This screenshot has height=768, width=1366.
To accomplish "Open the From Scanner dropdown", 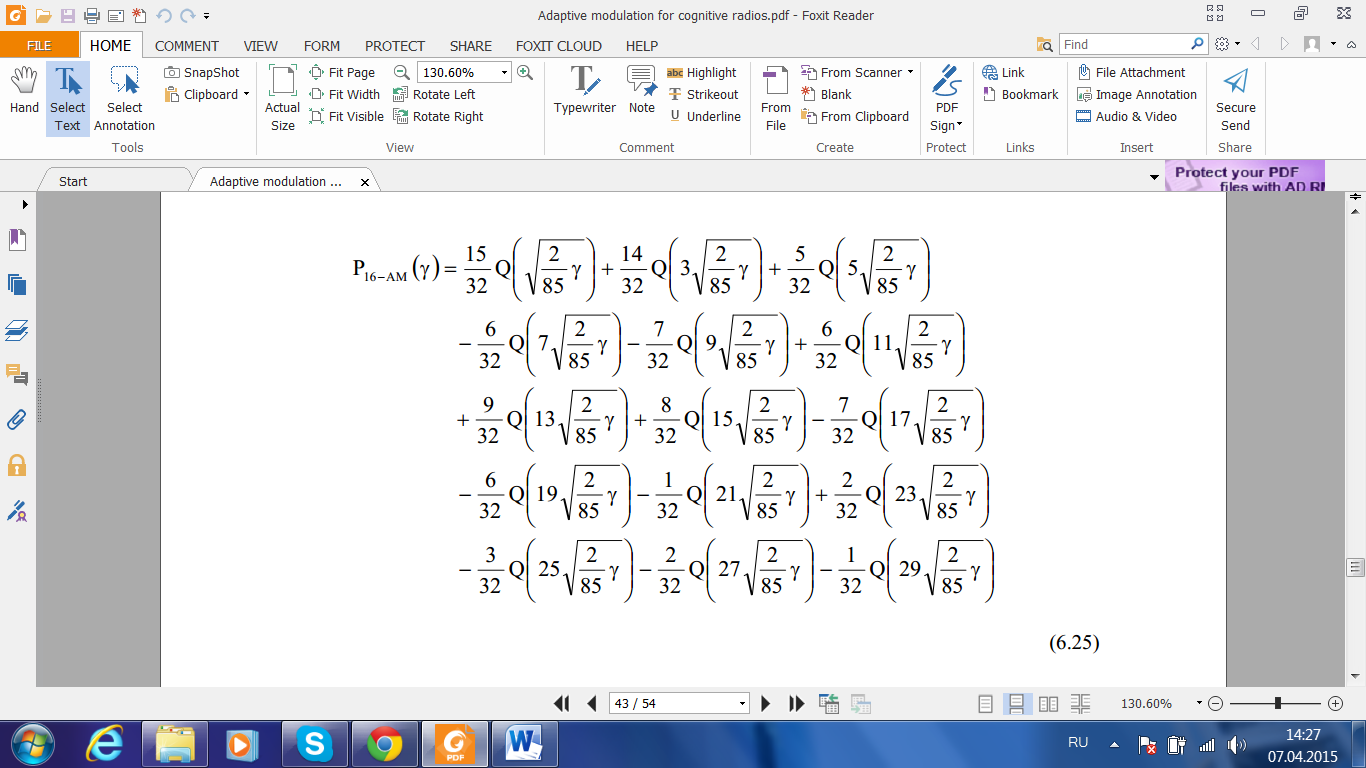I will coord(857,72).
